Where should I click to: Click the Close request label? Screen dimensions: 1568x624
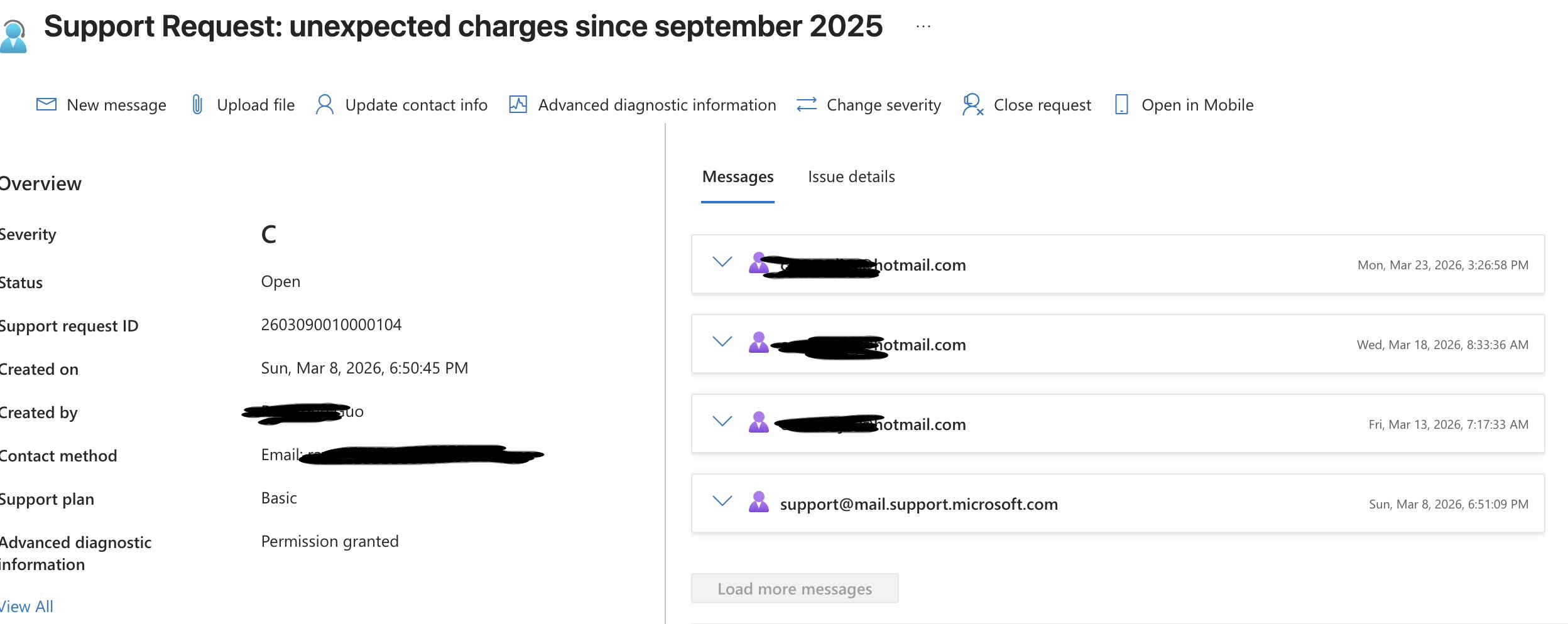[x=1042, y=105]
